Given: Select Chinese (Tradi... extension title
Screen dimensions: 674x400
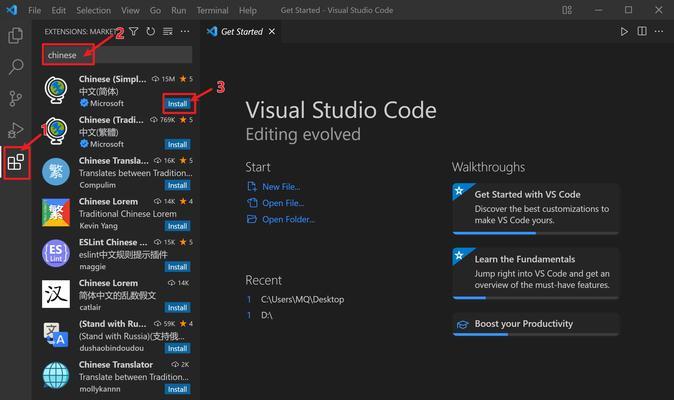Looking at the screenshot, I should [x=111, y=120].
